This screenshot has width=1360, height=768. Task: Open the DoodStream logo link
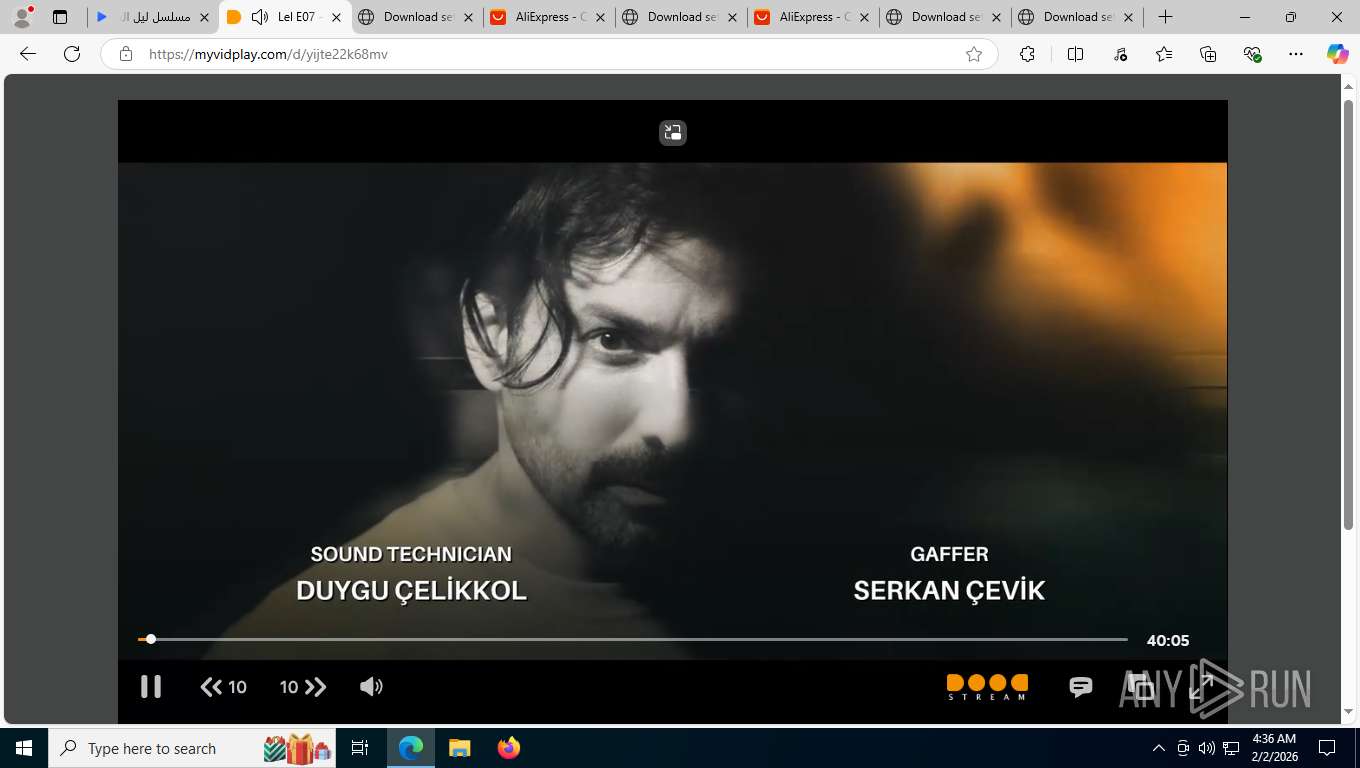tap(987, 687)
